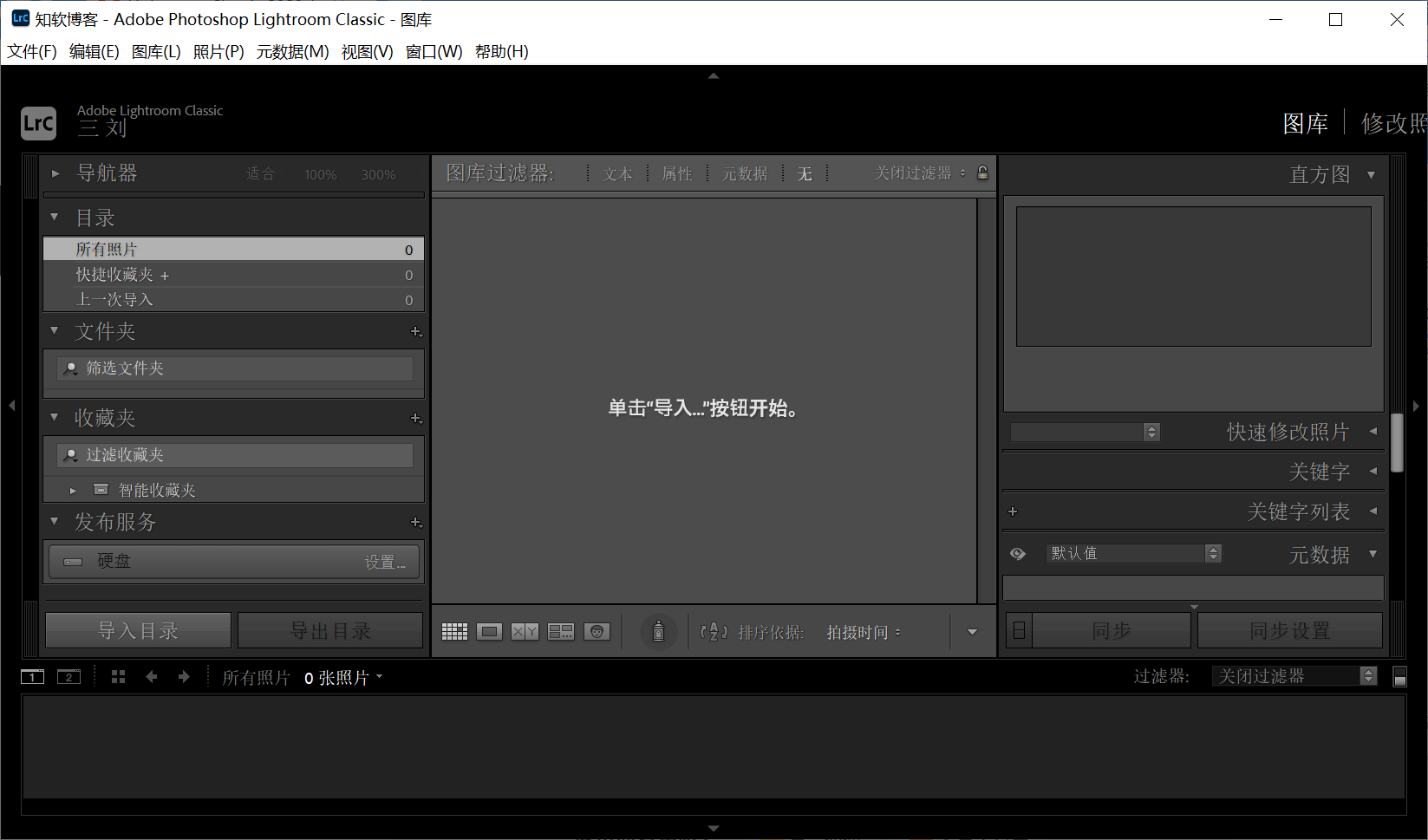Expand the Quick Develop panel
Image resolution: width=1428 pixels, height=840 pixels.
pos(1373,431)
